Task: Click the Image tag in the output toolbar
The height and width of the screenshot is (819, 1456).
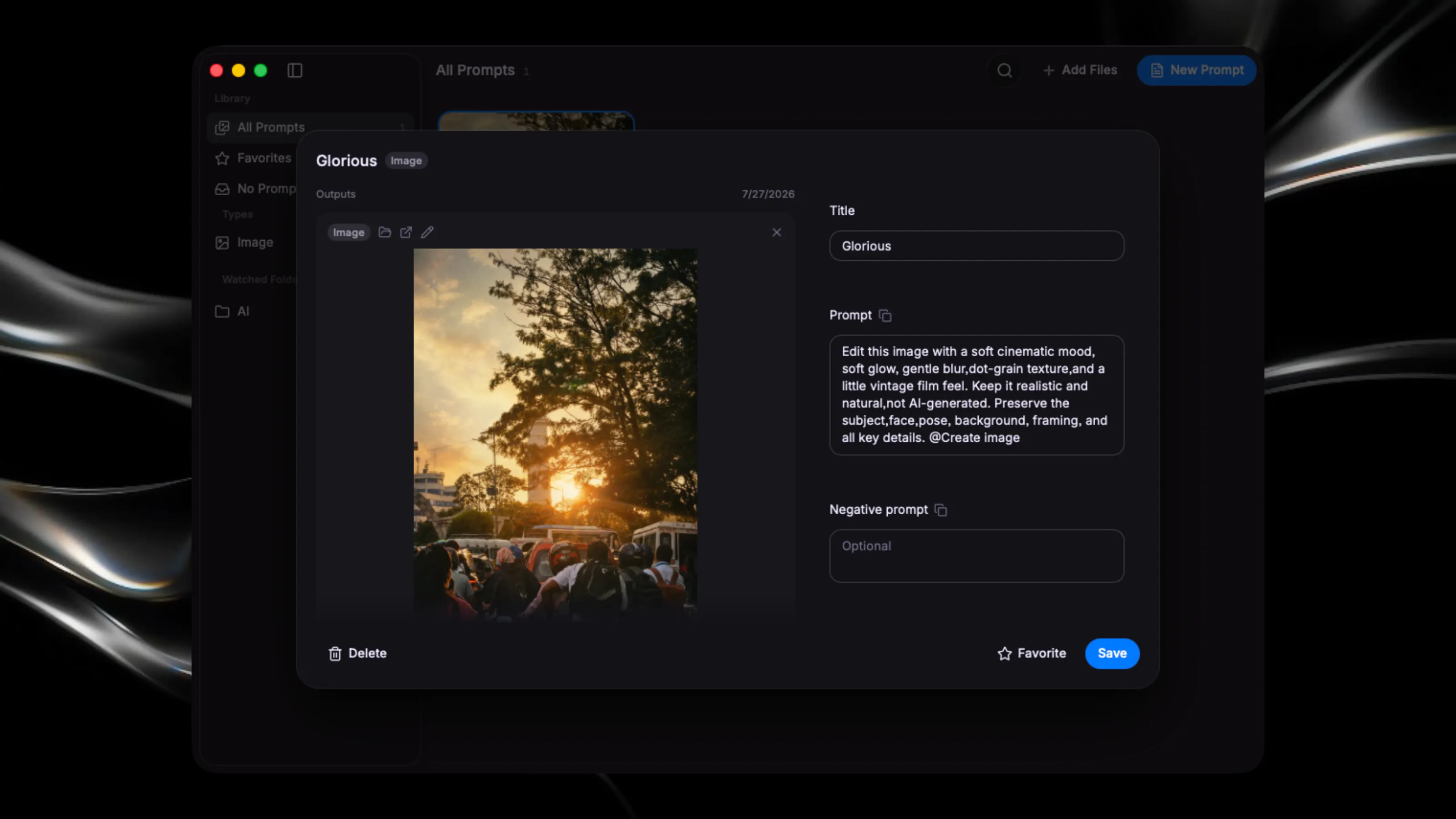Action: pos(348,233)
